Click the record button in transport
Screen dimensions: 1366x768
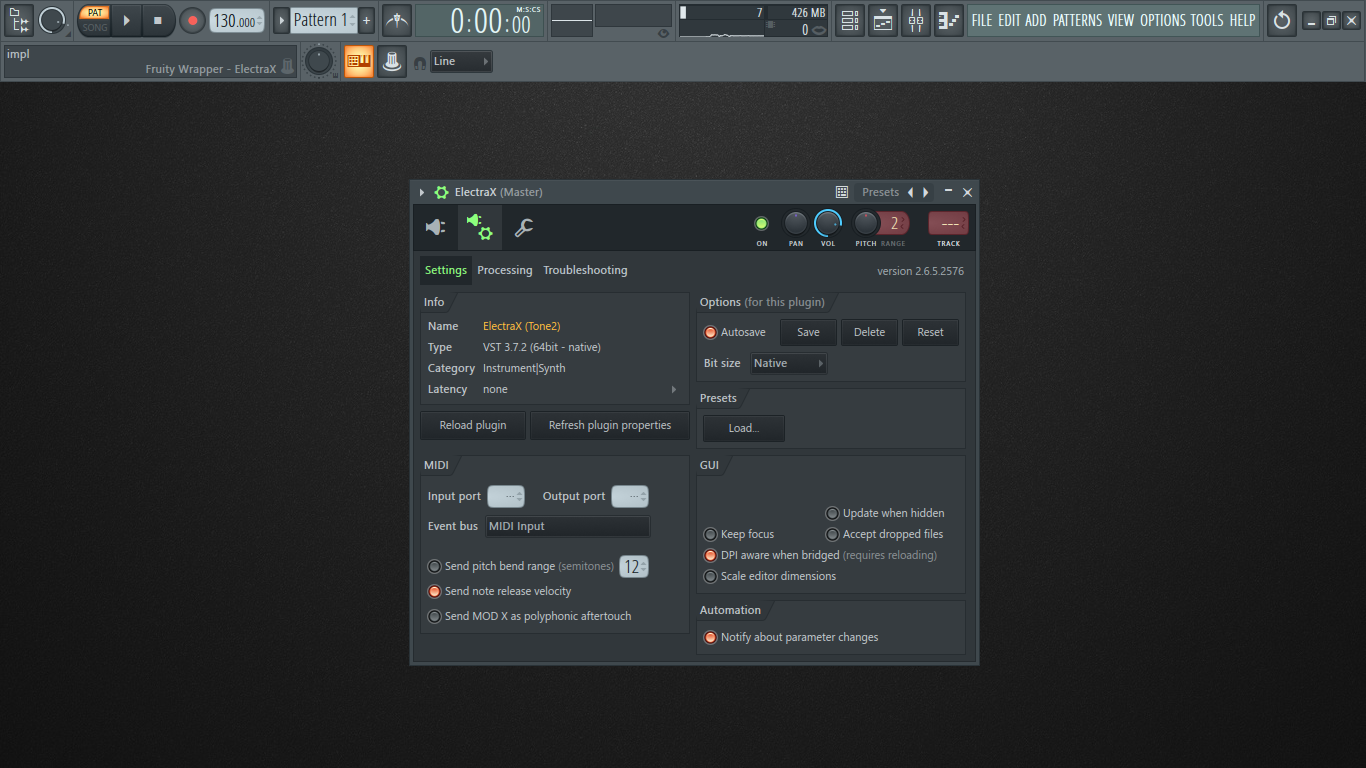192,20
